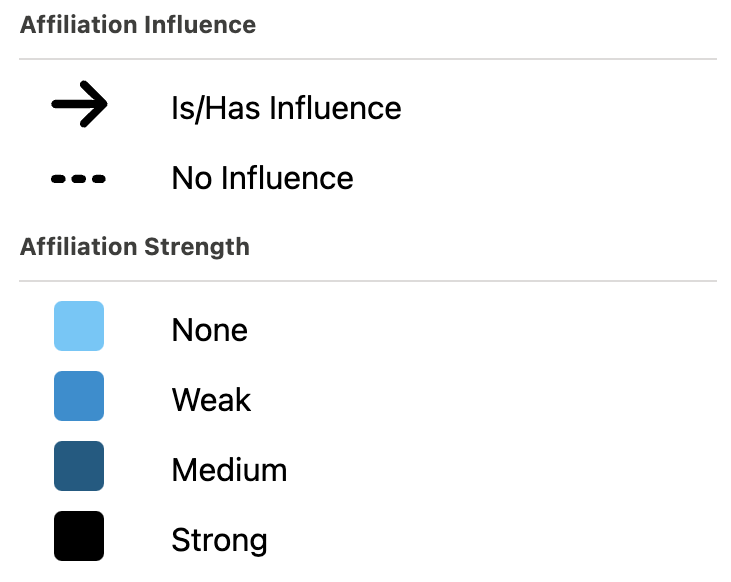Pick the Medium strength dark blue swatch

tap(79, 467)
